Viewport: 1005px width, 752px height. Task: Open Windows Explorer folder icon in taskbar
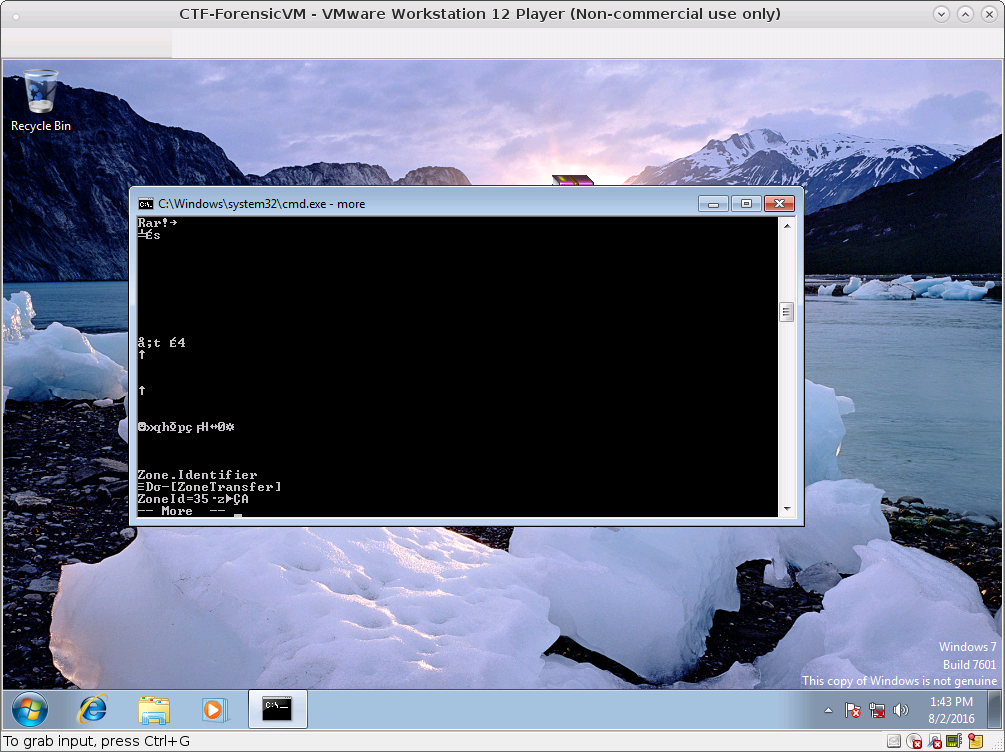tap(154, 710)
